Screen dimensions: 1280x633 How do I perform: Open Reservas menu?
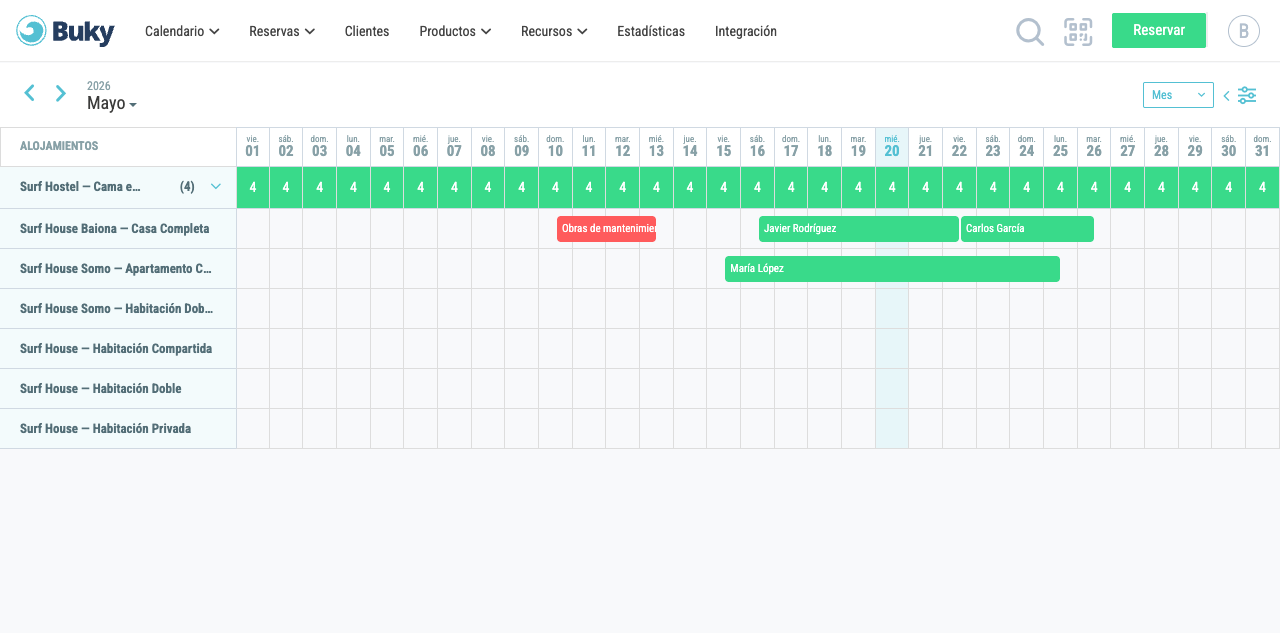coord(282,31)
